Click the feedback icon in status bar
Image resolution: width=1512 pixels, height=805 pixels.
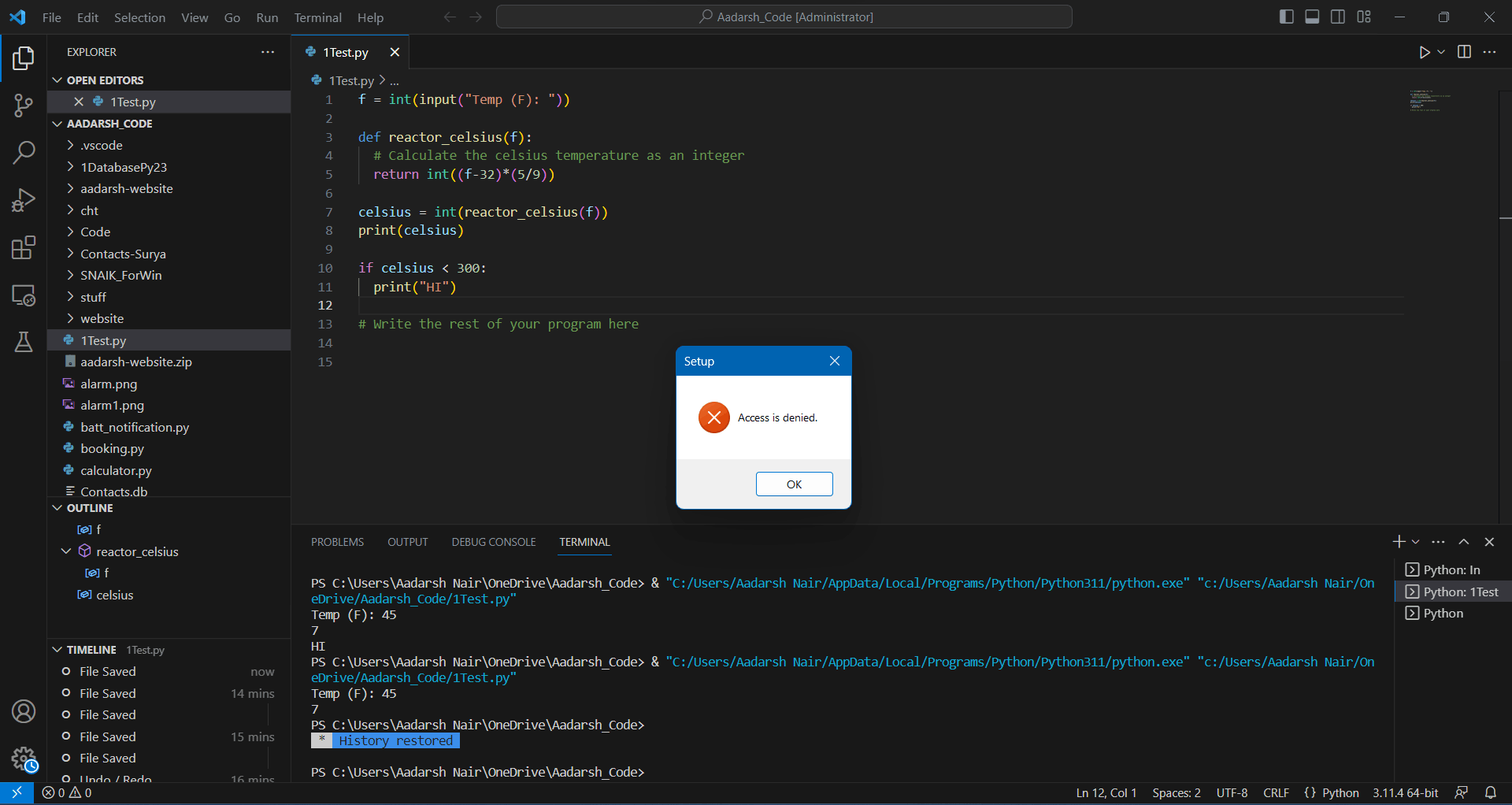1462,792
